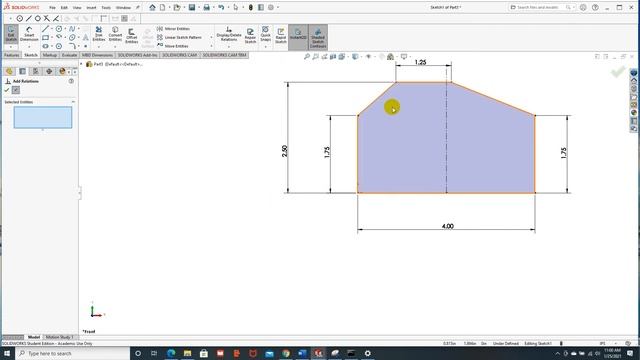Viewport: 640px width, 360px height.
Task: Switch to the Motion Study 1 tab
Action: [60, 337]
